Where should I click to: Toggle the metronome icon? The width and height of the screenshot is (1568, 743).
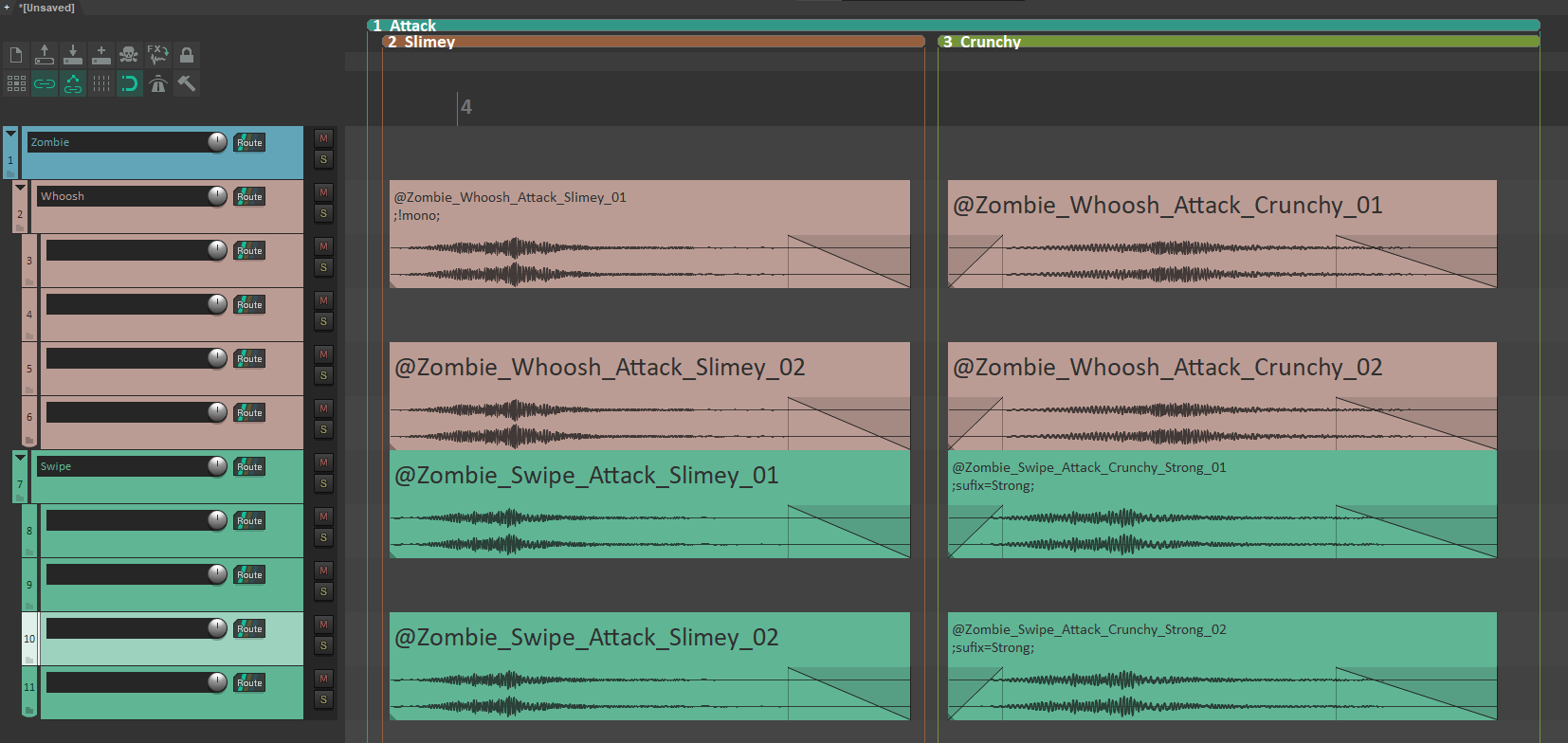point(158,83)
